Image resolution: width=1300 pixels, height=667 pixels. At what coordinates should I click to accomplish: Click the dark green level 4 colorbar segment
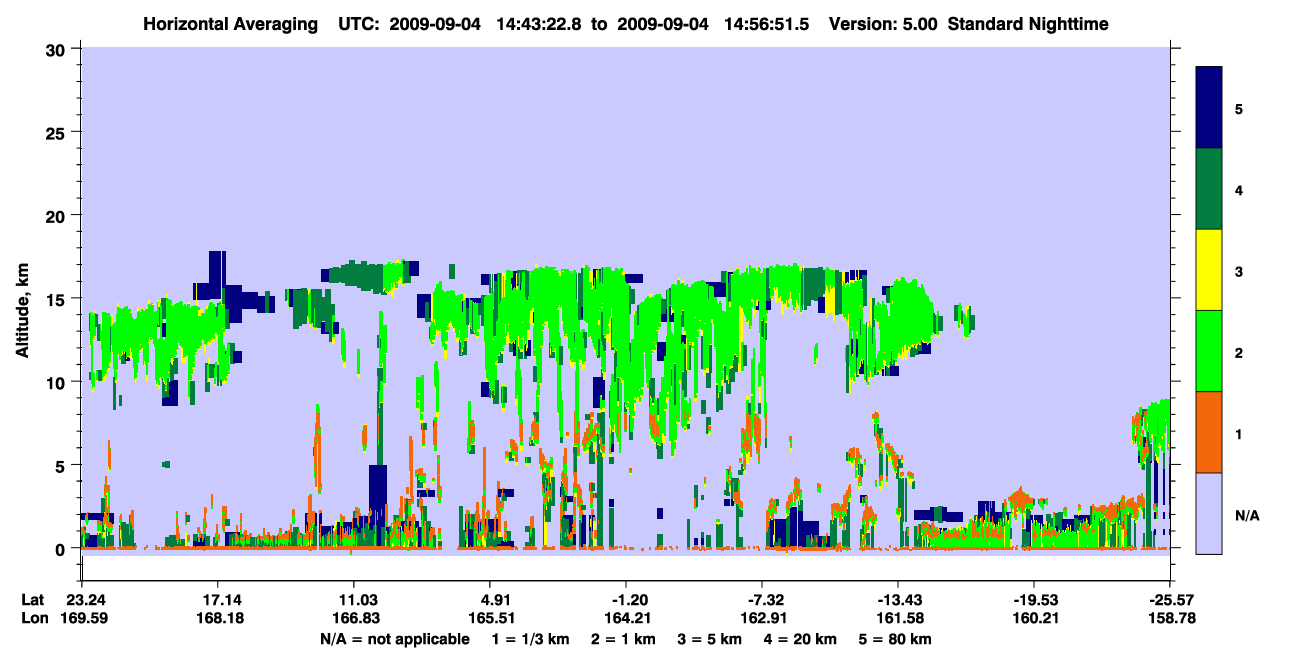click(1209, 189)
